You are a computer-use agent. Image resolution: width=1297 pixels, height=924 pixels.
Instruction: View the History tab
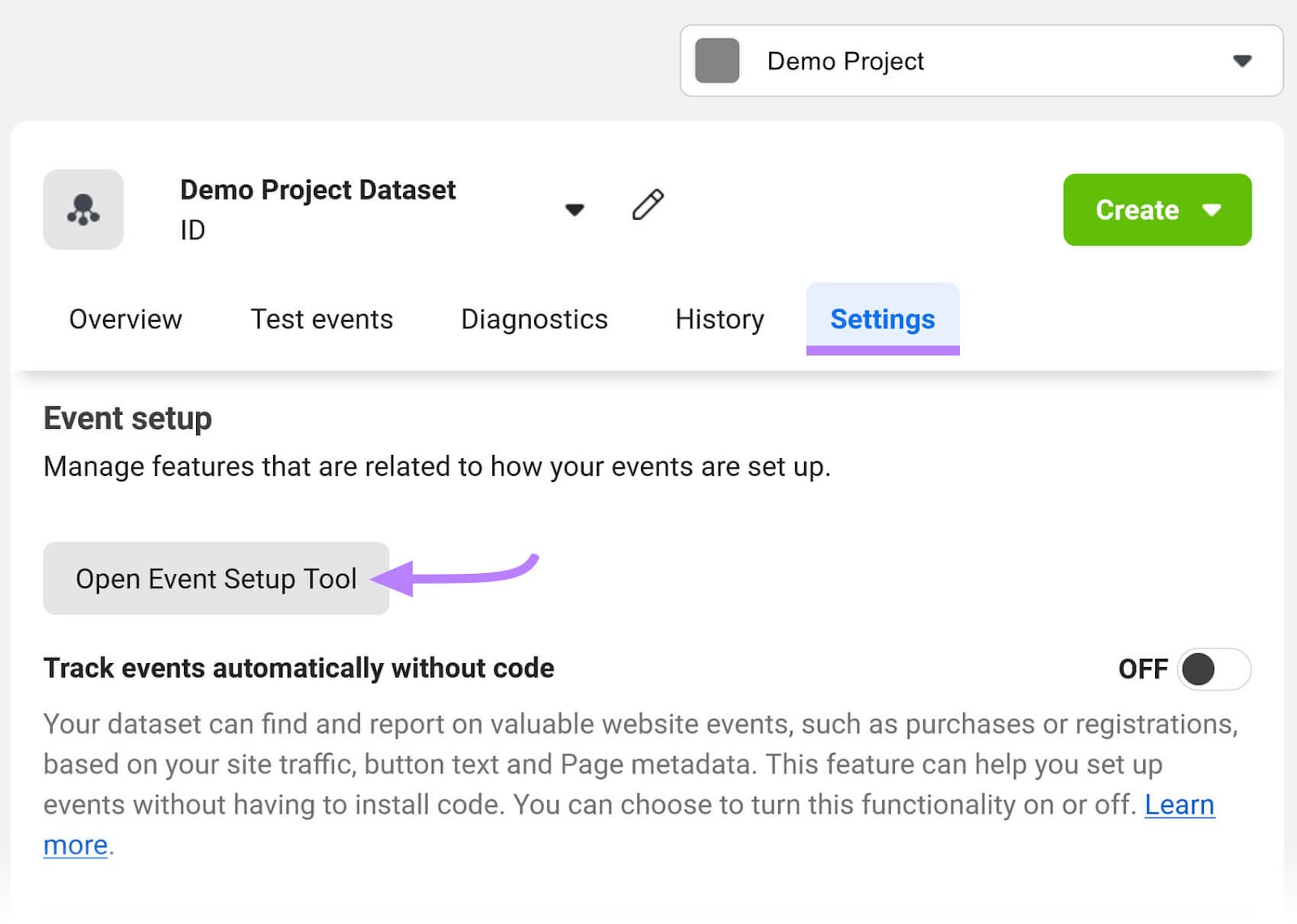(x=719, y=319)
